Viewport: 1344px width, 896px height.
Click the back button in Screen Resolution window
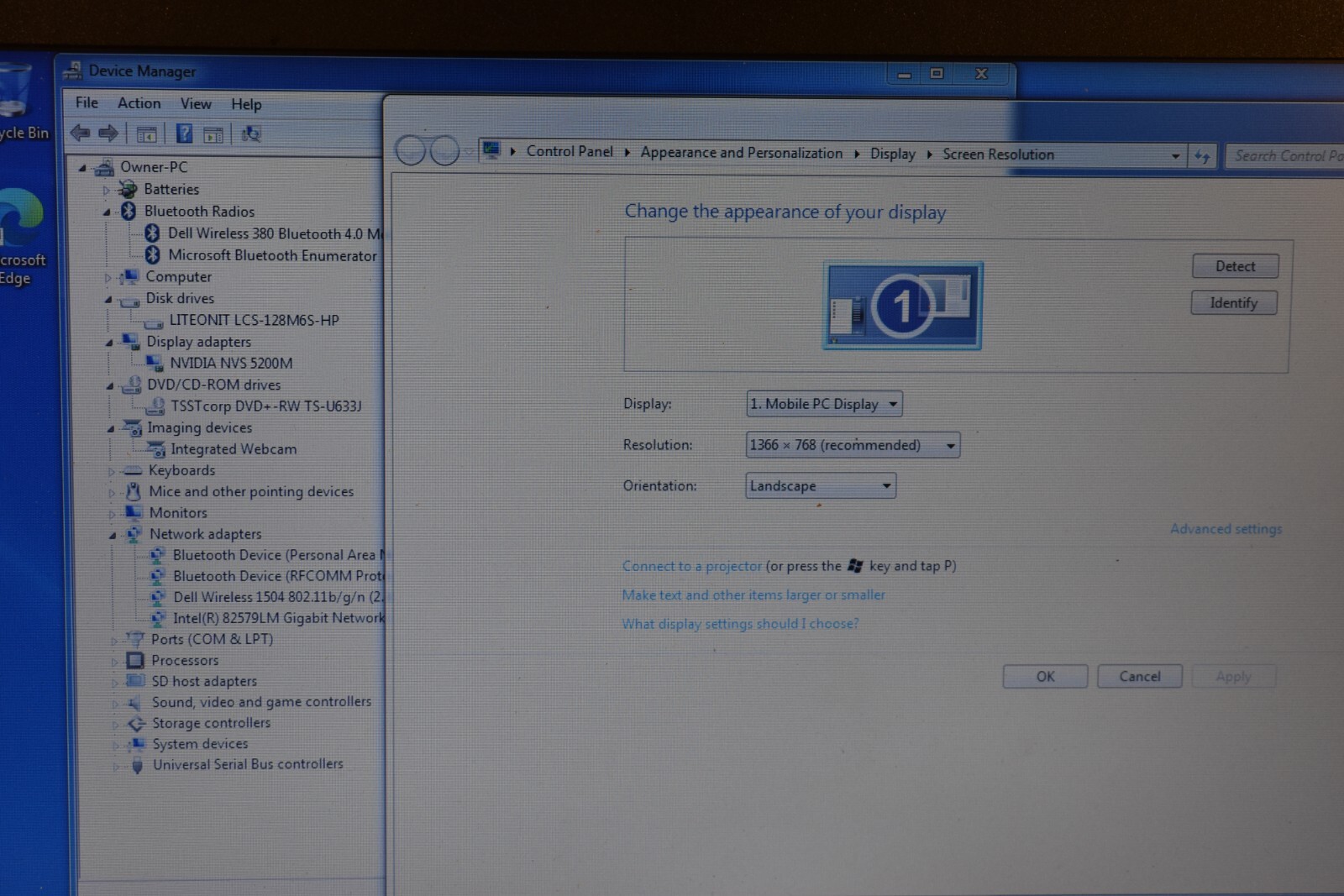411,151
